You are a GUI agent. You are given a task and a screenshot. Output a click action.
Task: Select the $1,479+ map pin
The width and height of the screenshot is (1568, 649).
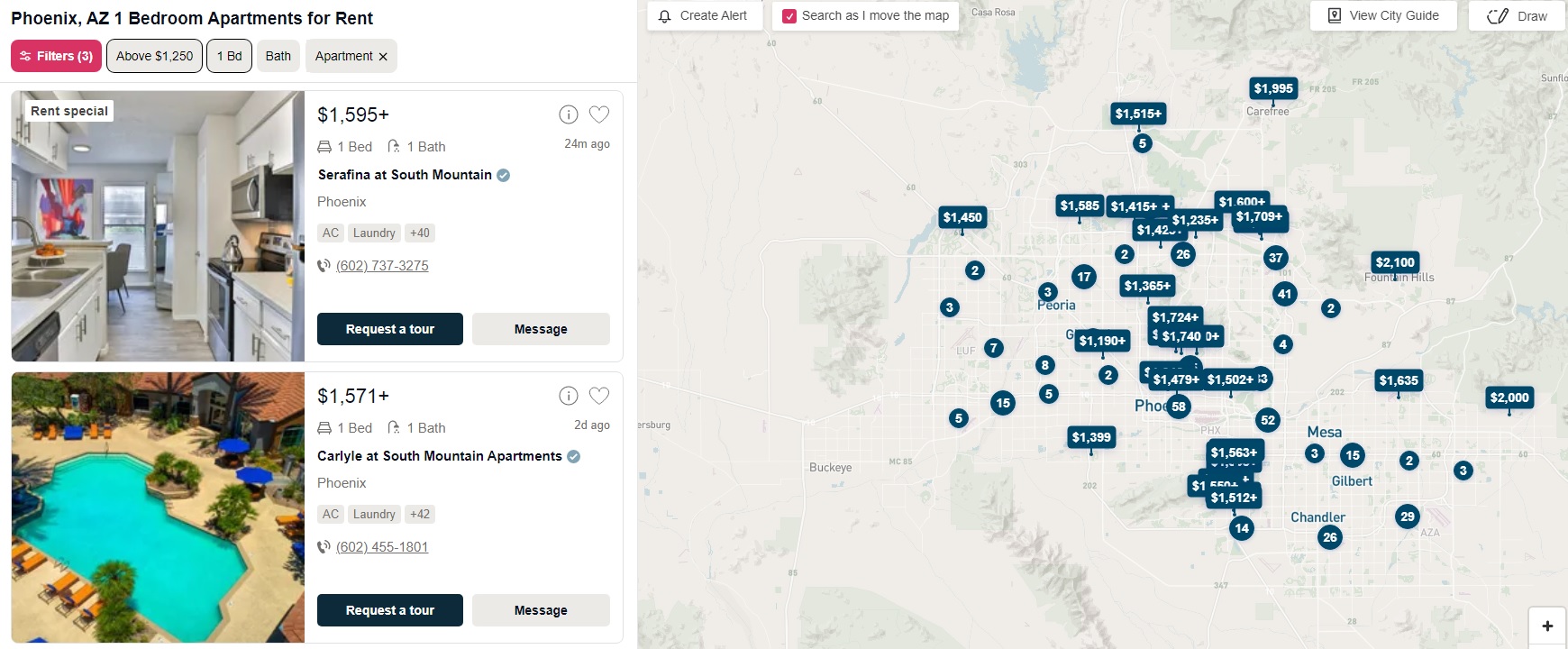1176,379
